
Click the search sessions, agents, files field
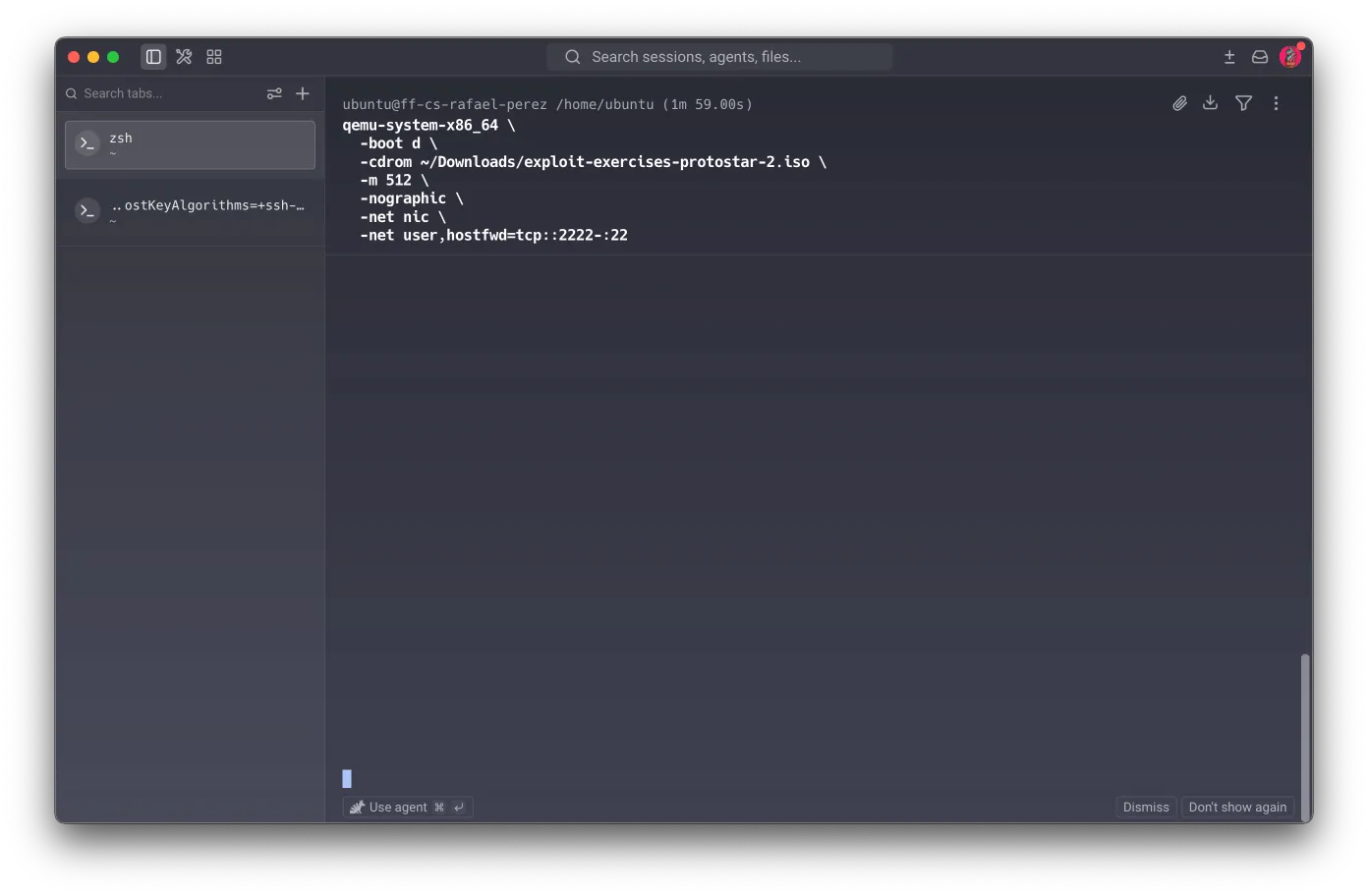719,57
